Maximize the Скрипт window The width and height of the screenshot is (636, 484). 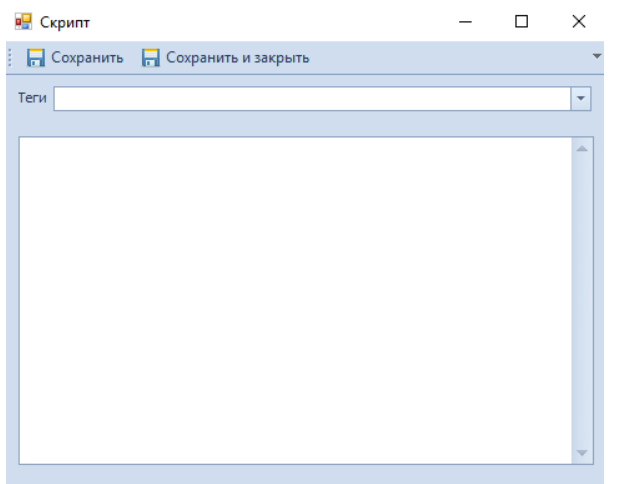pos(521,22)
